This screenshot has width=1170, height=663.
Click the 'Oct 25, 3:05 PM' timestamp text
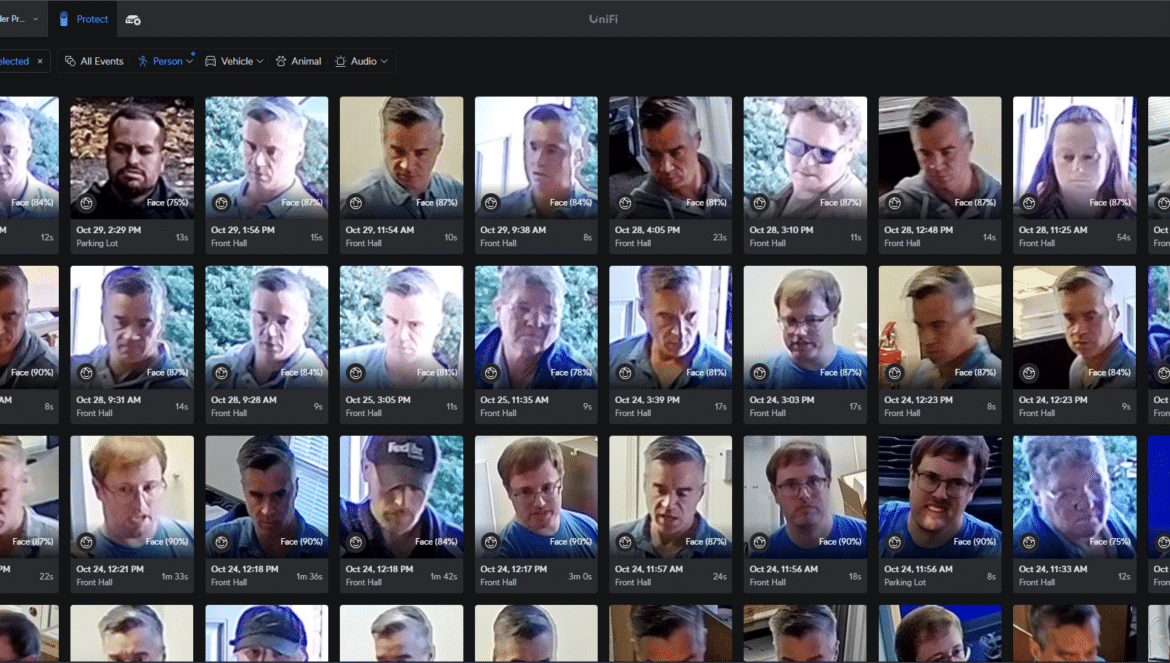(x=378, y=400)
